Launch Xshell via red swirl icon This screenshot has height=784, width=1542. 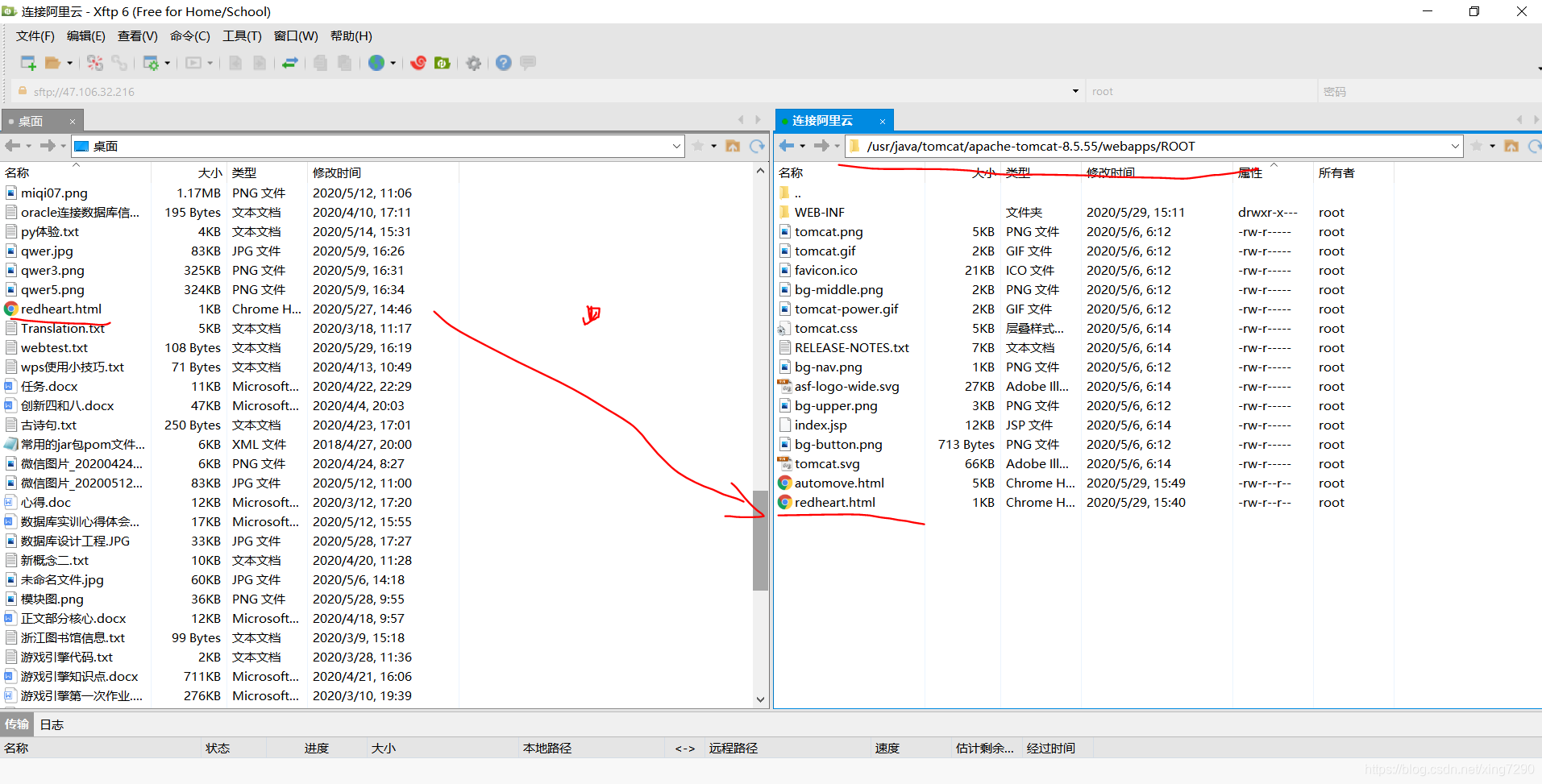418,63
